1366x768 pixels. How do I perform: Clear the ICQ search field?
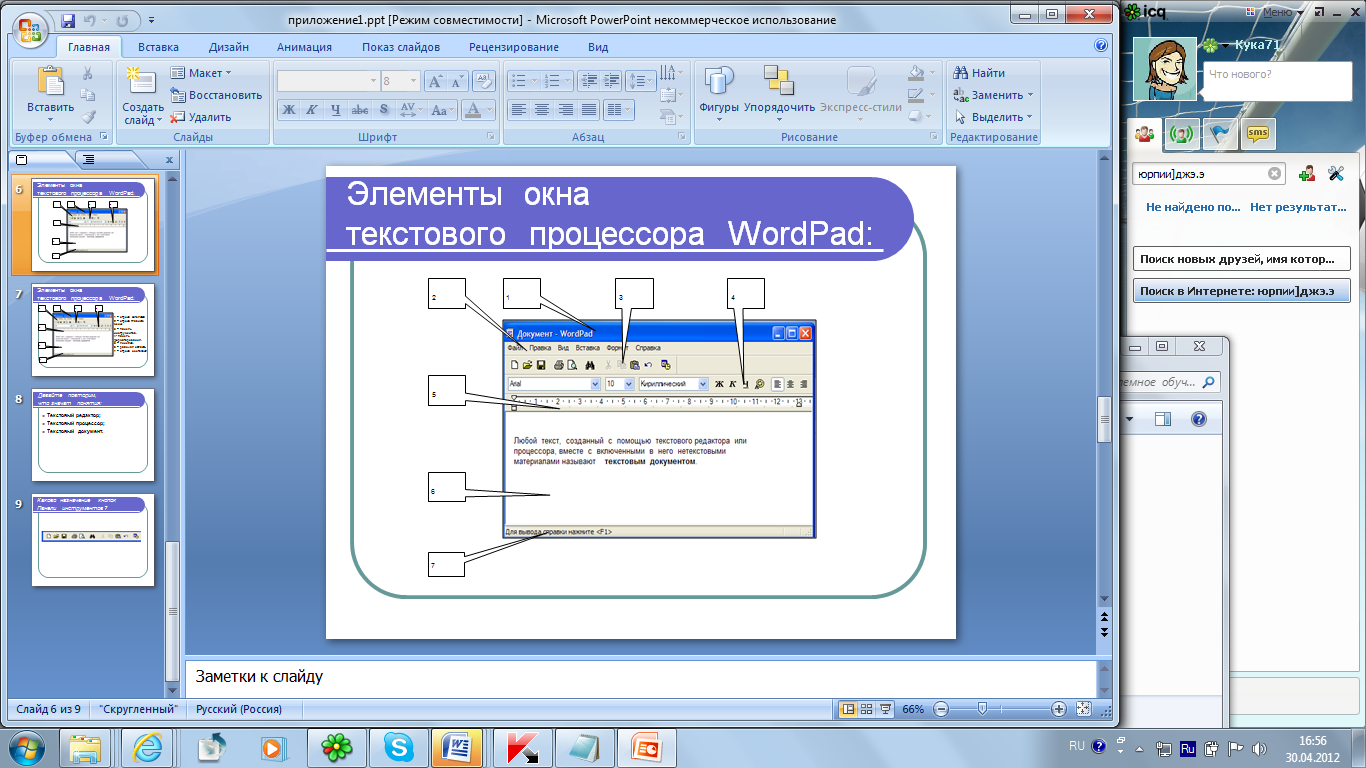[1274, 173]
